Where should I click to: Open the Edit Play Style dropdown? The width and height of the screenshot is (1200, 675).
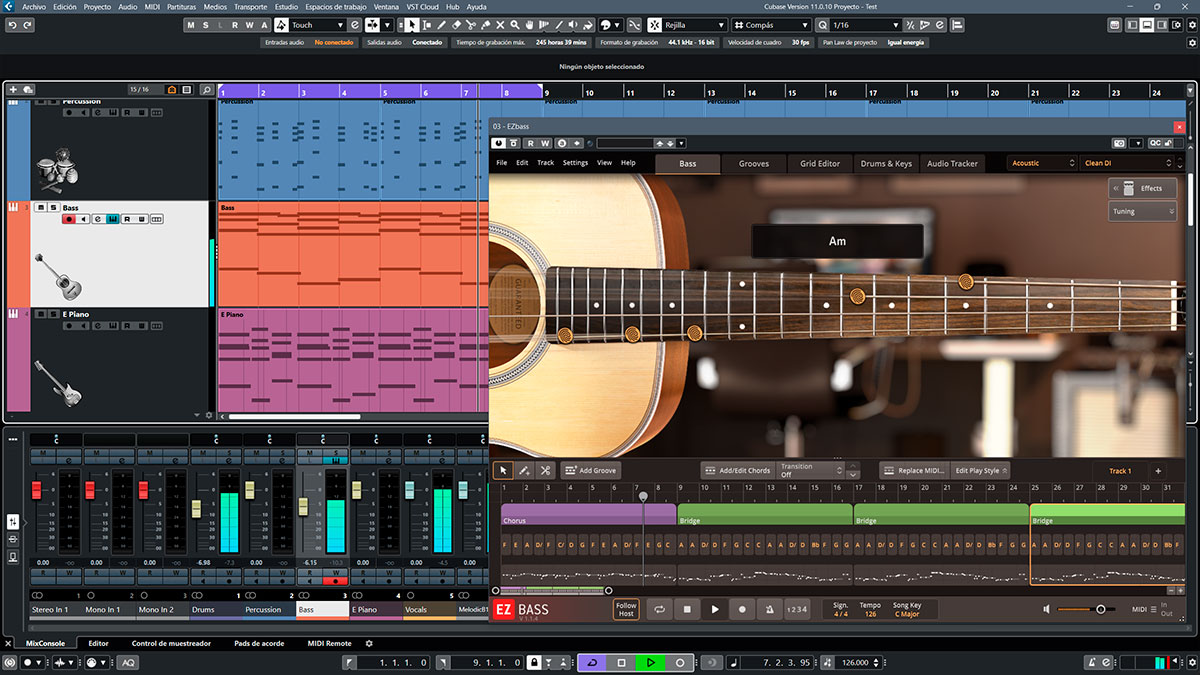980,470
